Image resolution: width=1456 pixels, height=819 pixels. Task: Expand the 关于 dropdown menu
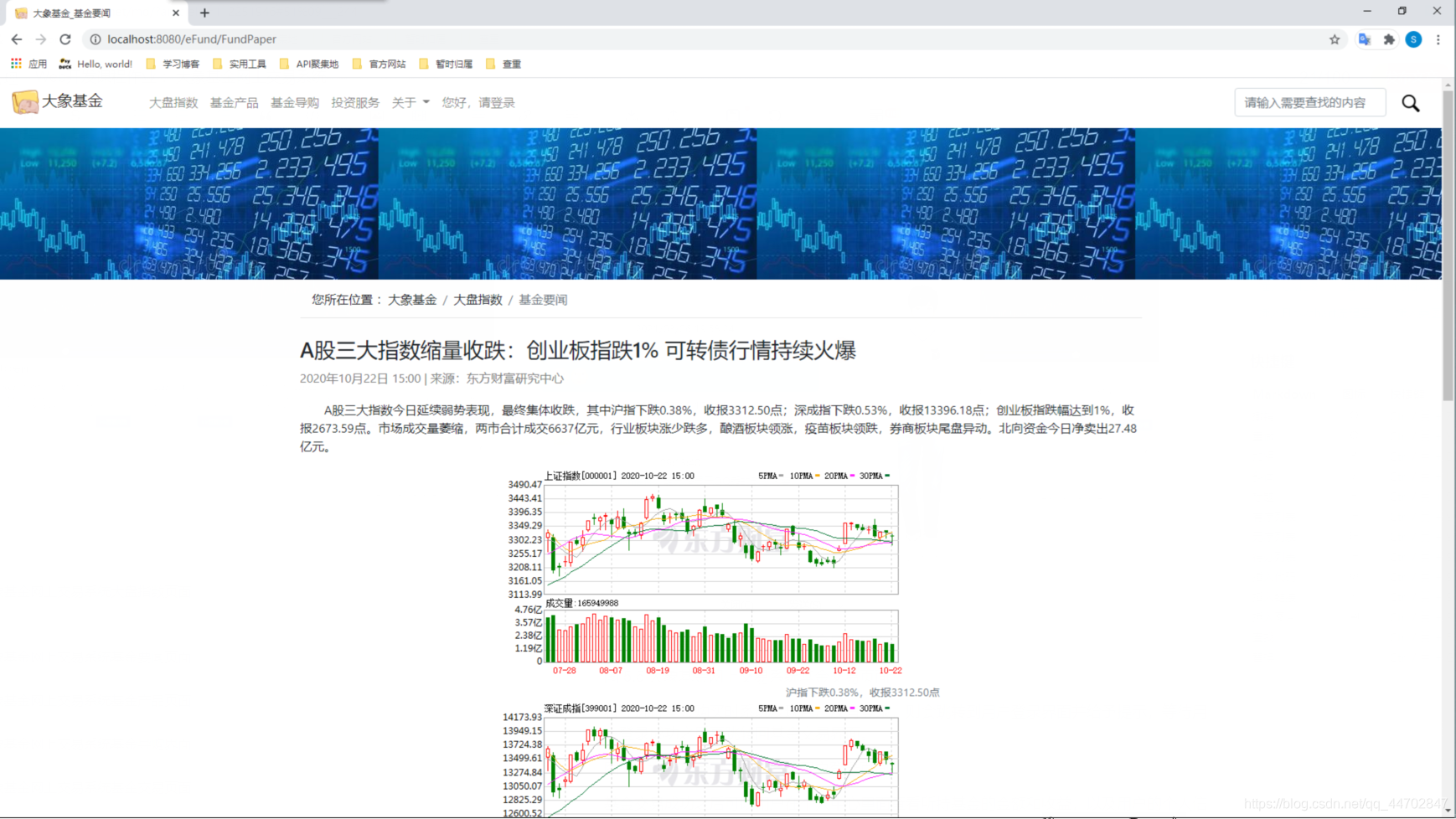(x=410, y=102)
